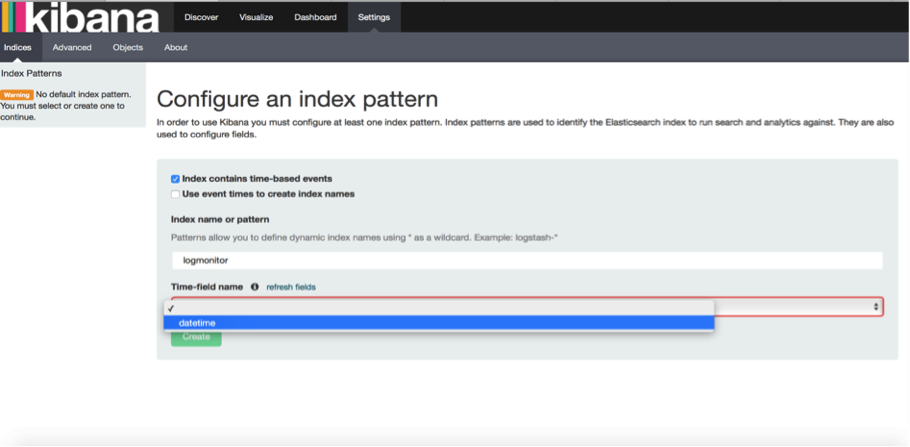
Task: Click the Time-field name label
Action: [x=207, y=287]
